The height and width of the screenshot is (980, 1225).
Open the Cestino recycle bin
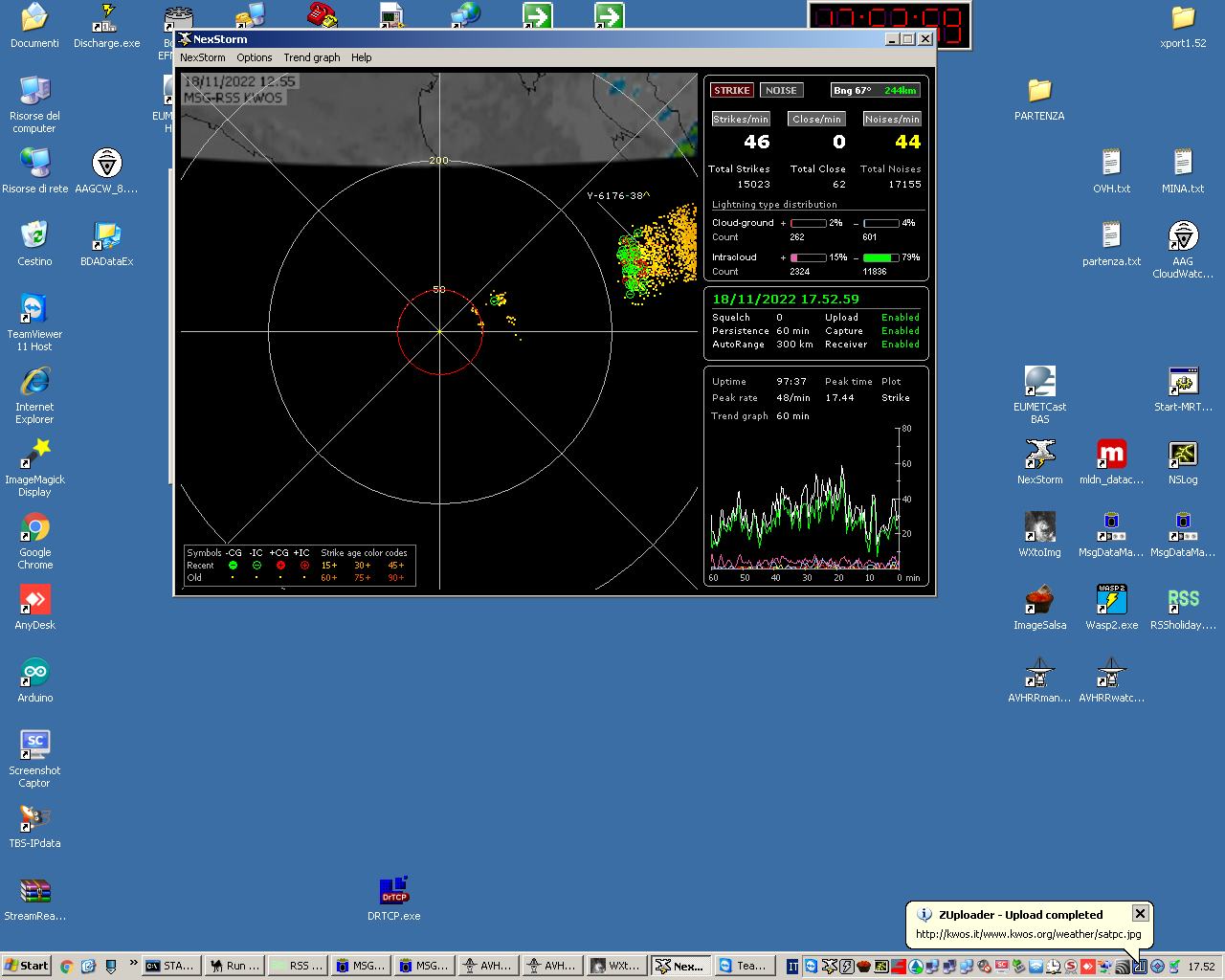[34, 244]
